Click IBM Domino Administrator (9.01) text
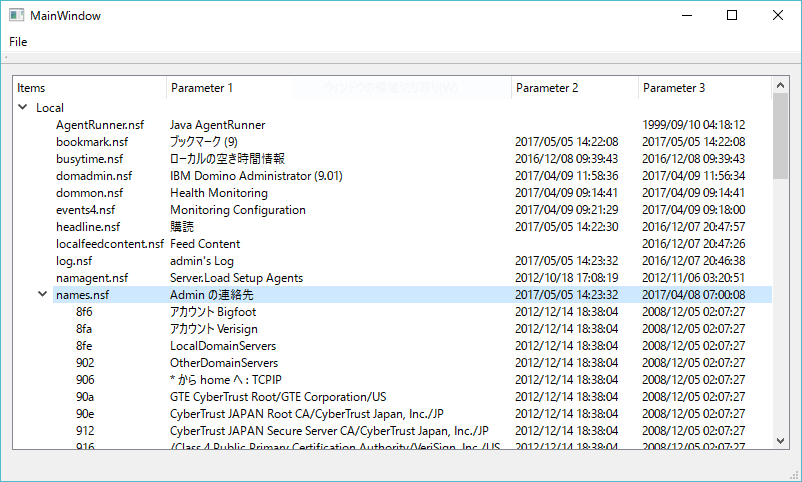The height and width of the screenshot is (482, 802). (256, 176)
